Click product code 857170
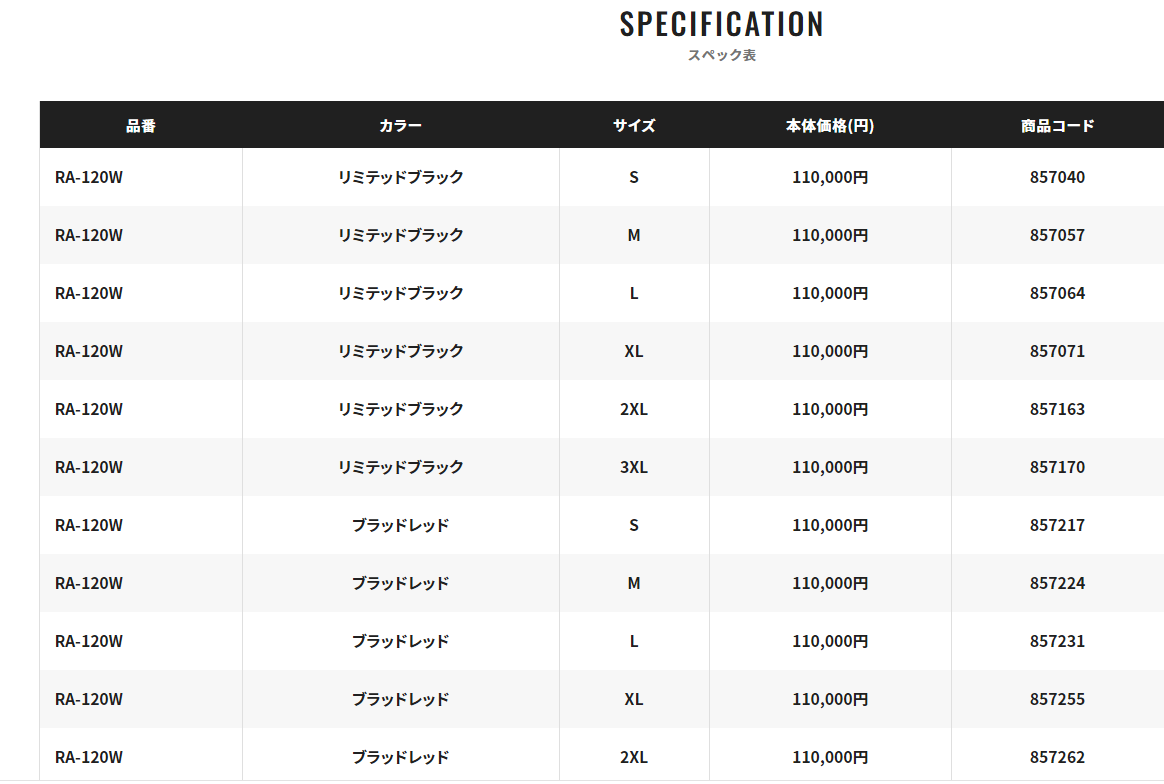Screen dimensions: 1164x784 click(x=1057, y=467)
